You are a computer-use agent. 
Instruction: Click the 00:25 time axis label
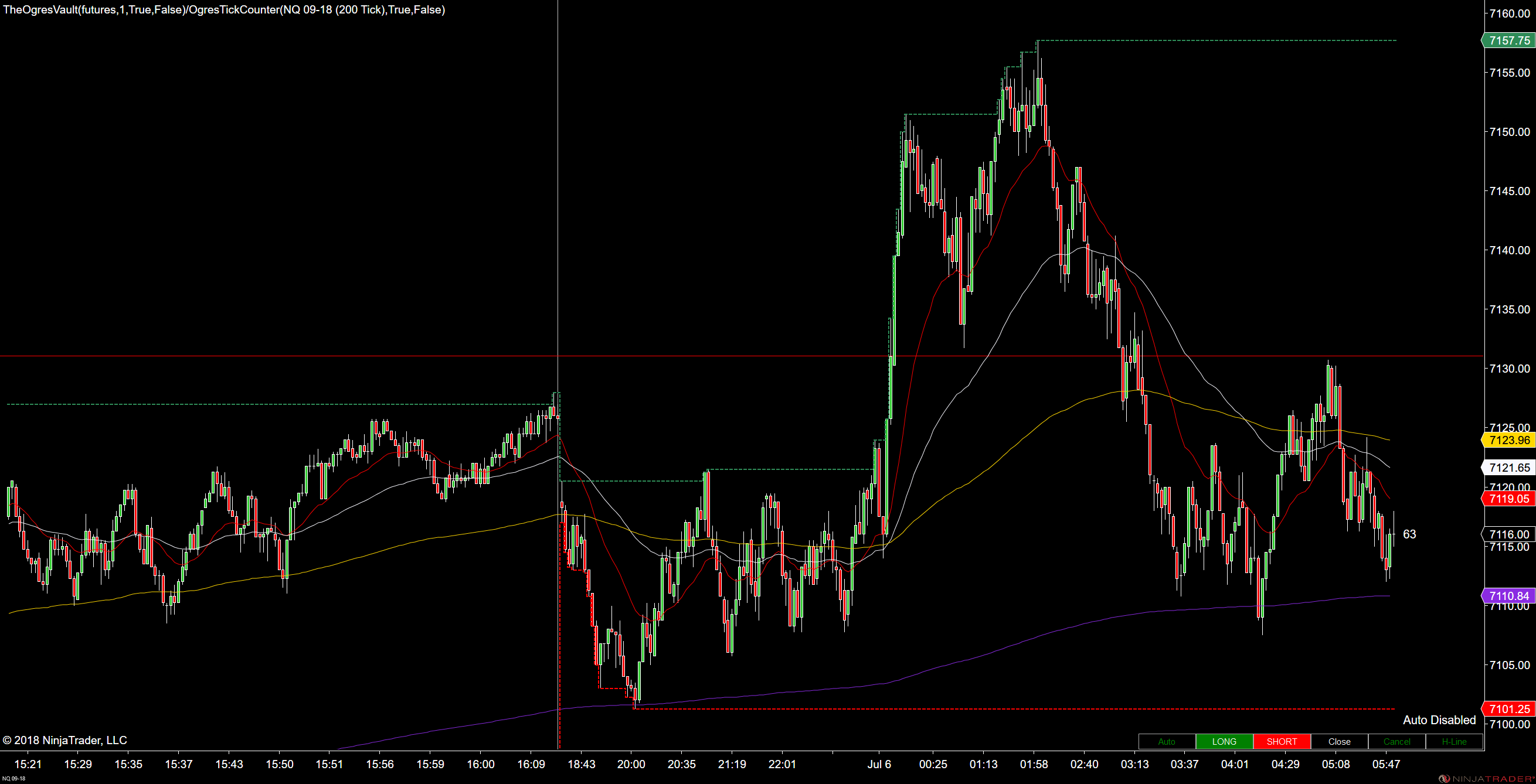[x=933, y=764]
